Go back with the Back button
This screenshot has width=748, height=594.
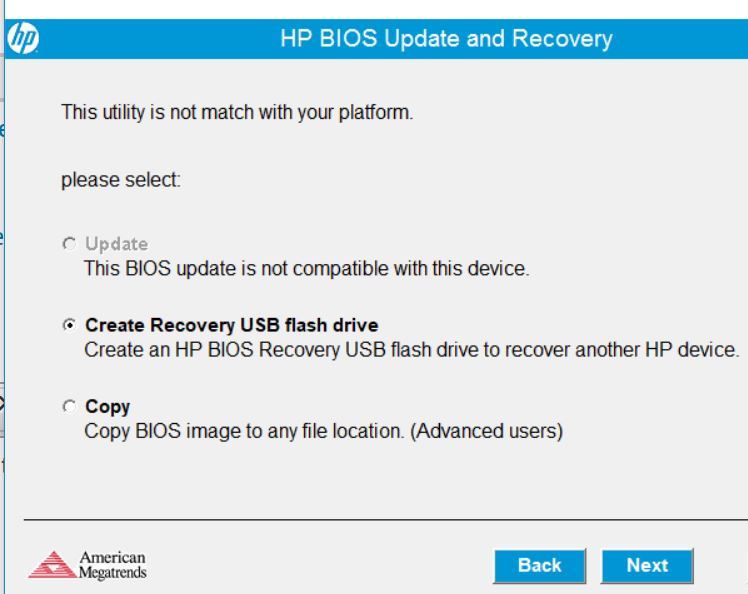coord(540,566)
